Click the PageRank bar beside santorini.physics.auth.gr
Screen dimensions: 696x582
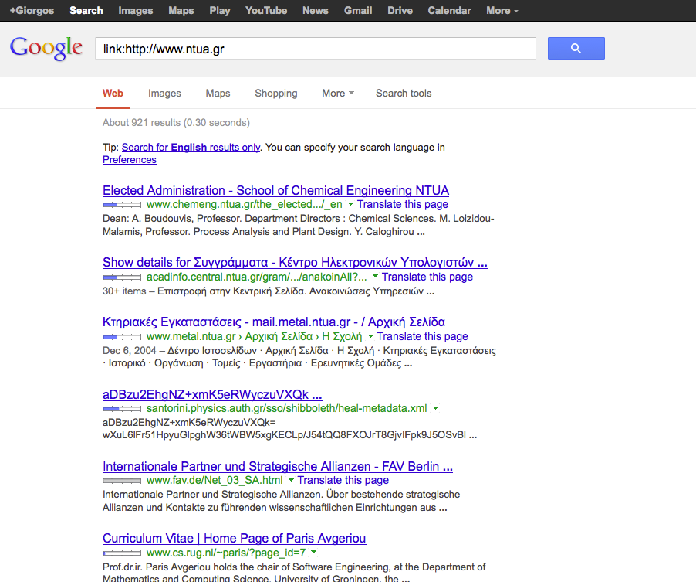[122, 408]
